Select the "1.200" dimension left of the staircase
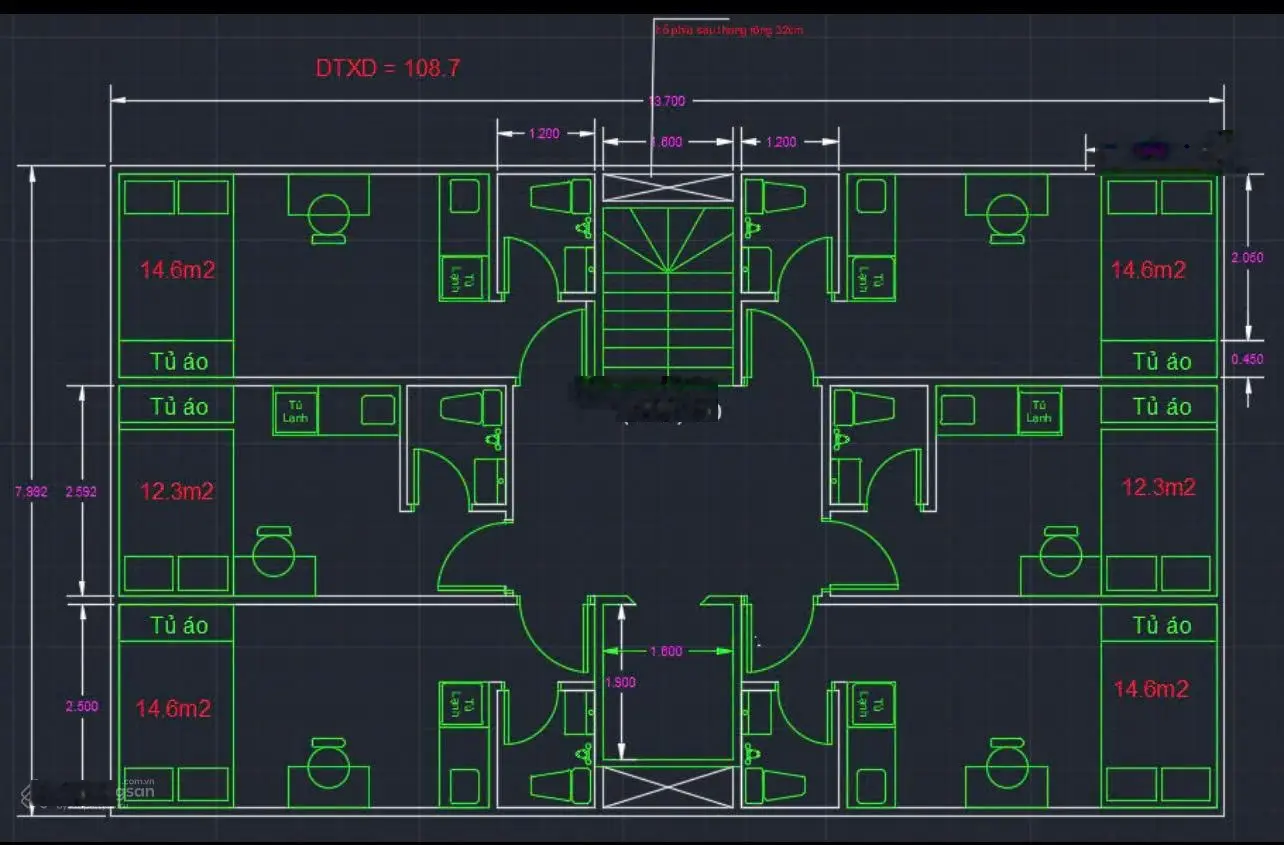 [544, 133]
